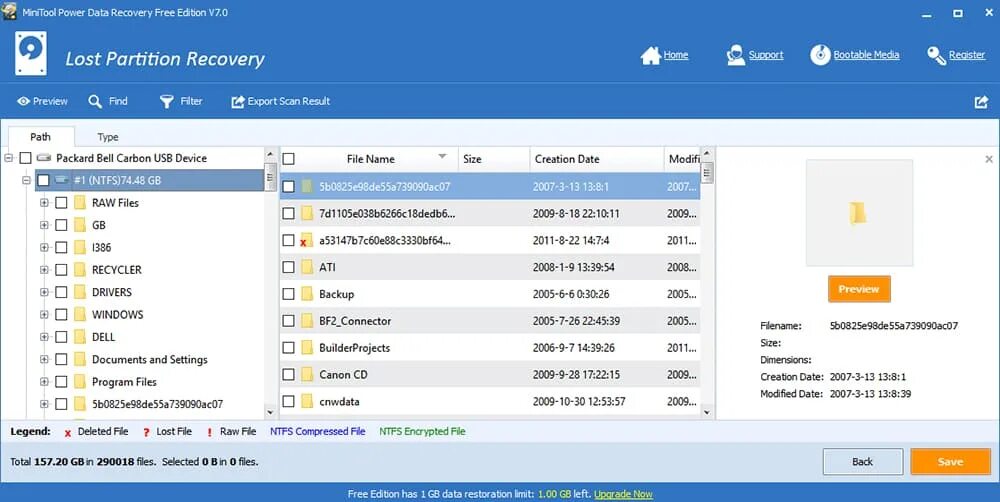The image size is (1000, 502).
Task: Click the orange Save button
Action: point(950,462)
